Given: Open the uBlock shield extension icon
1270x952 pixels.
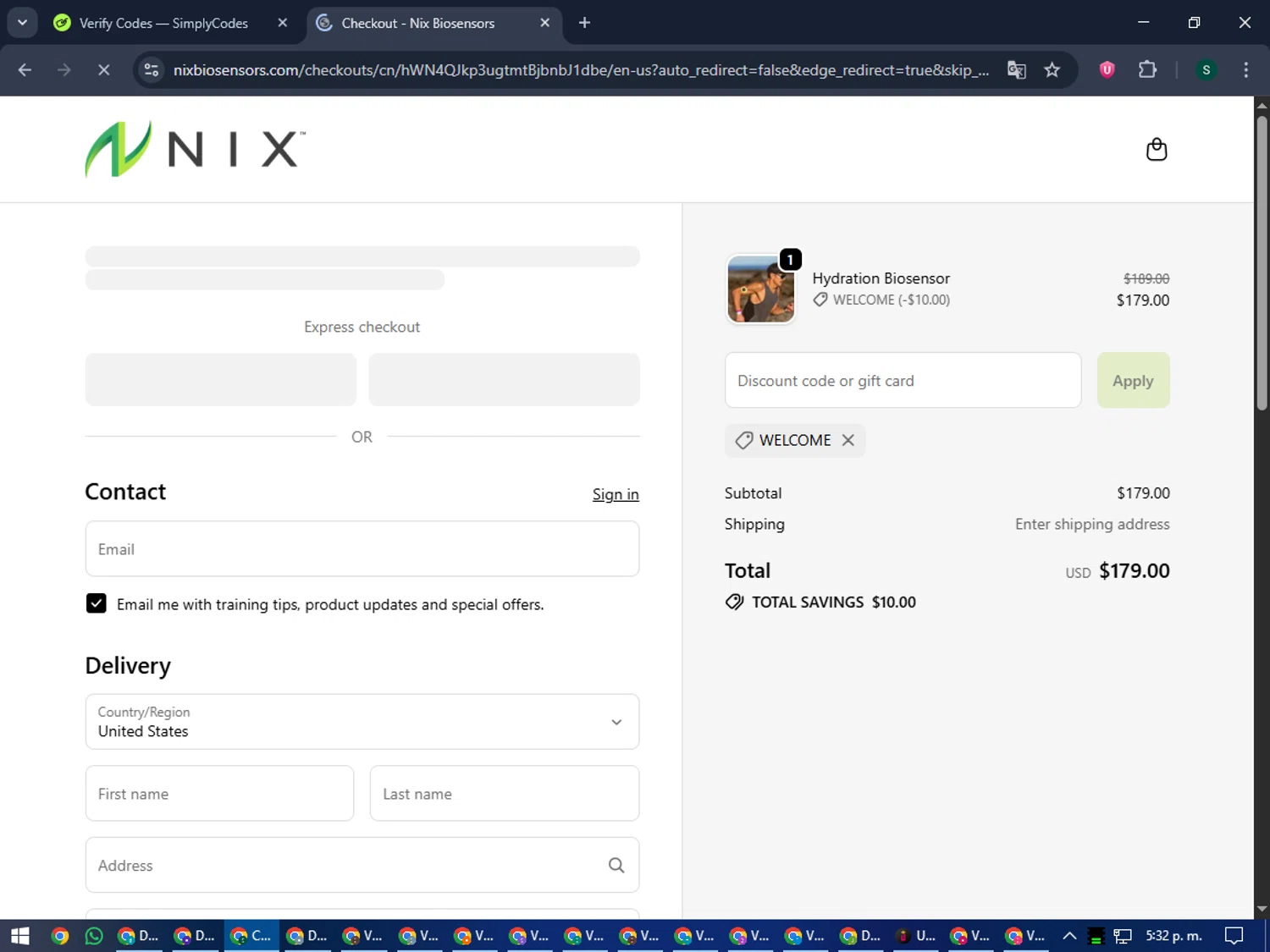Looking at the screenshot, I should (x=1107, y=69).
